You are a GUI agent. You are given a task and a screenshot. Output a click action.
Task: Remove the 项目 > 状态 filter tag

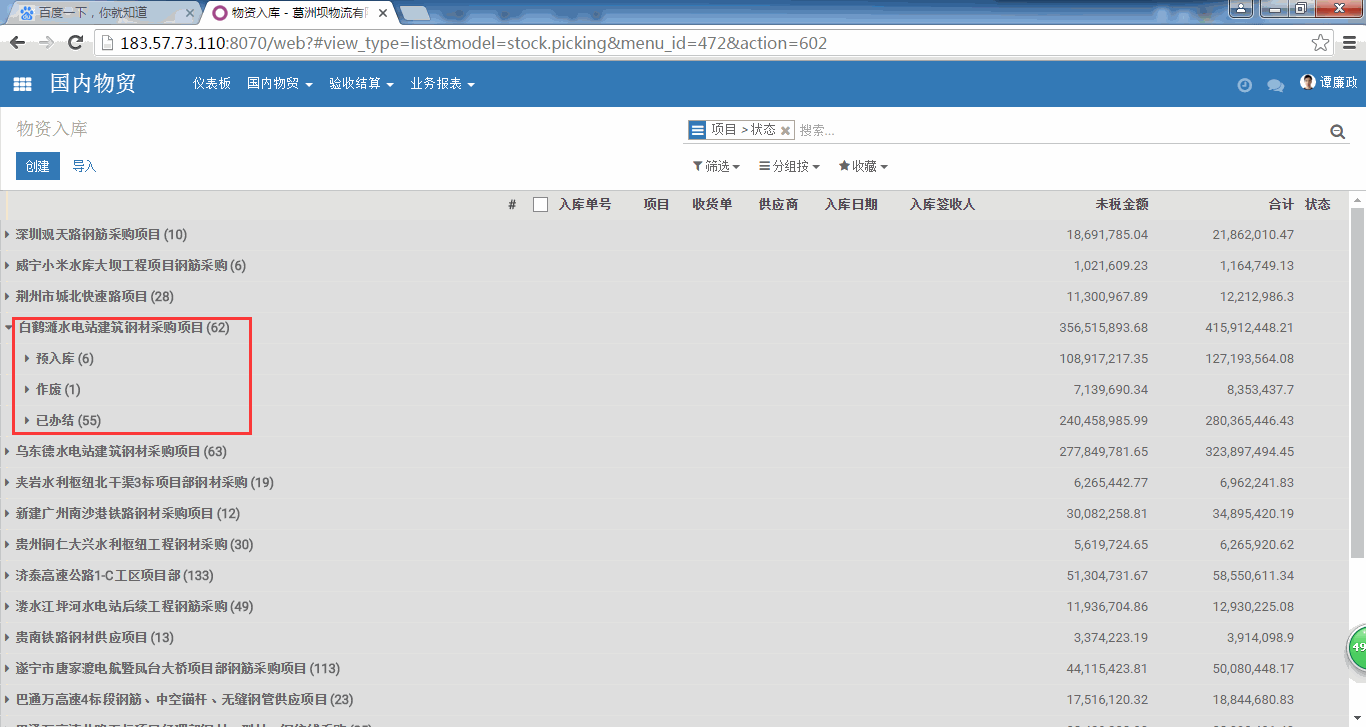(786, 131)
